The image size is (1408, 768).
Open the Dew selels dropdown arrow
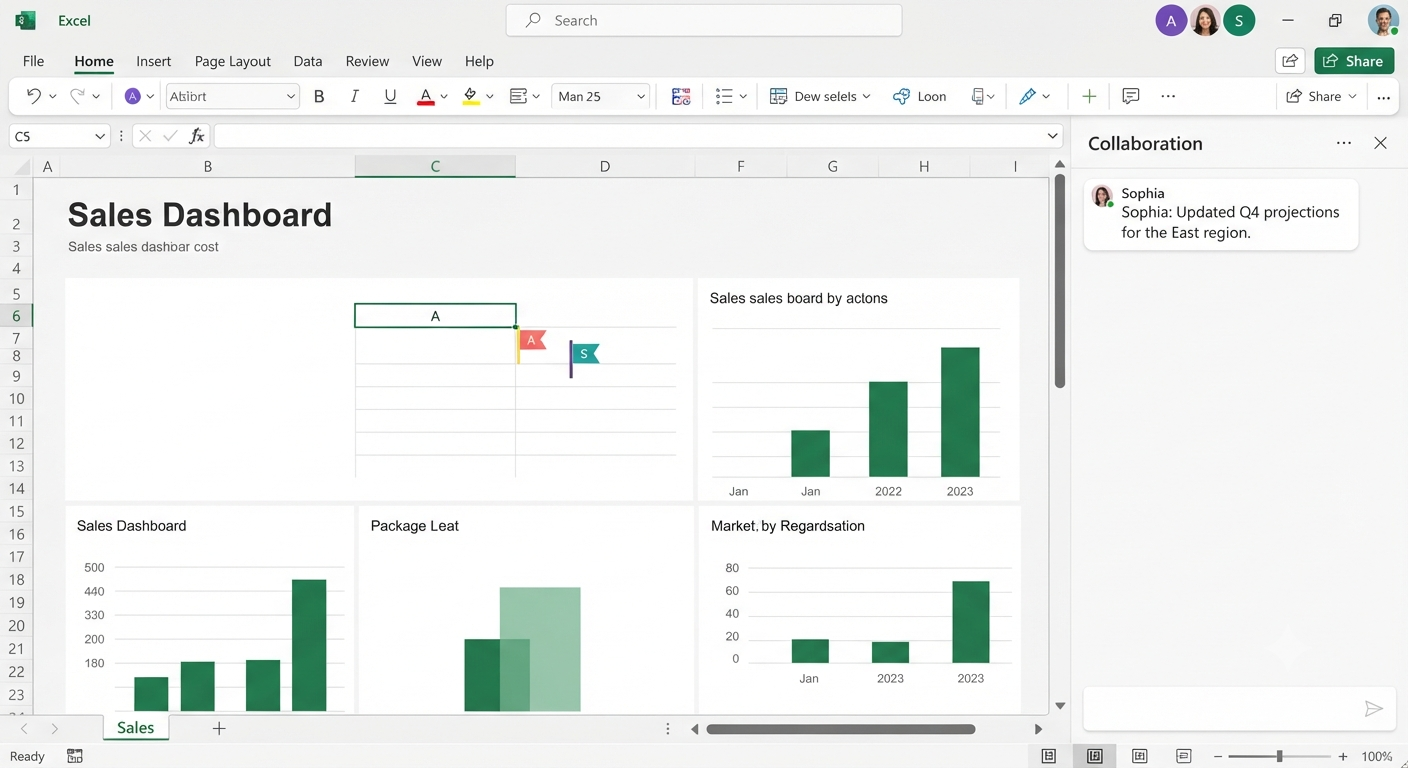click(866, 97)
